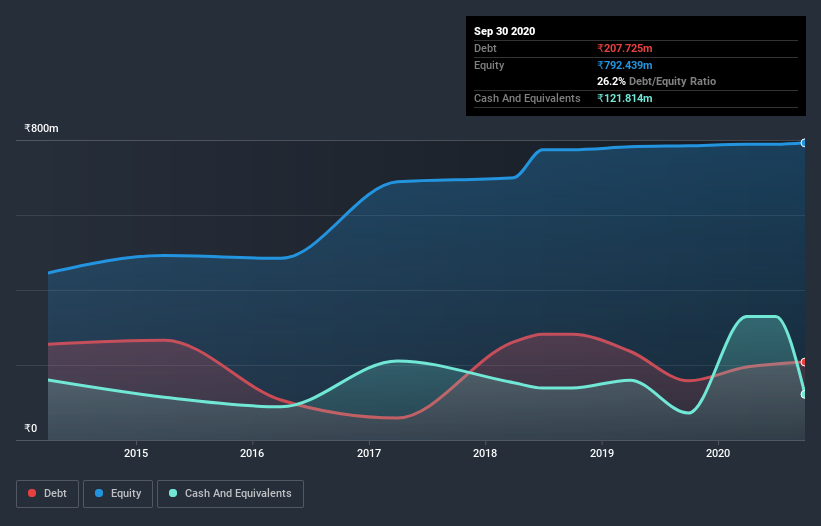Toggle the Debt legend button
The height and width of the screenshot is (526, 821).
tap(48, 494)
